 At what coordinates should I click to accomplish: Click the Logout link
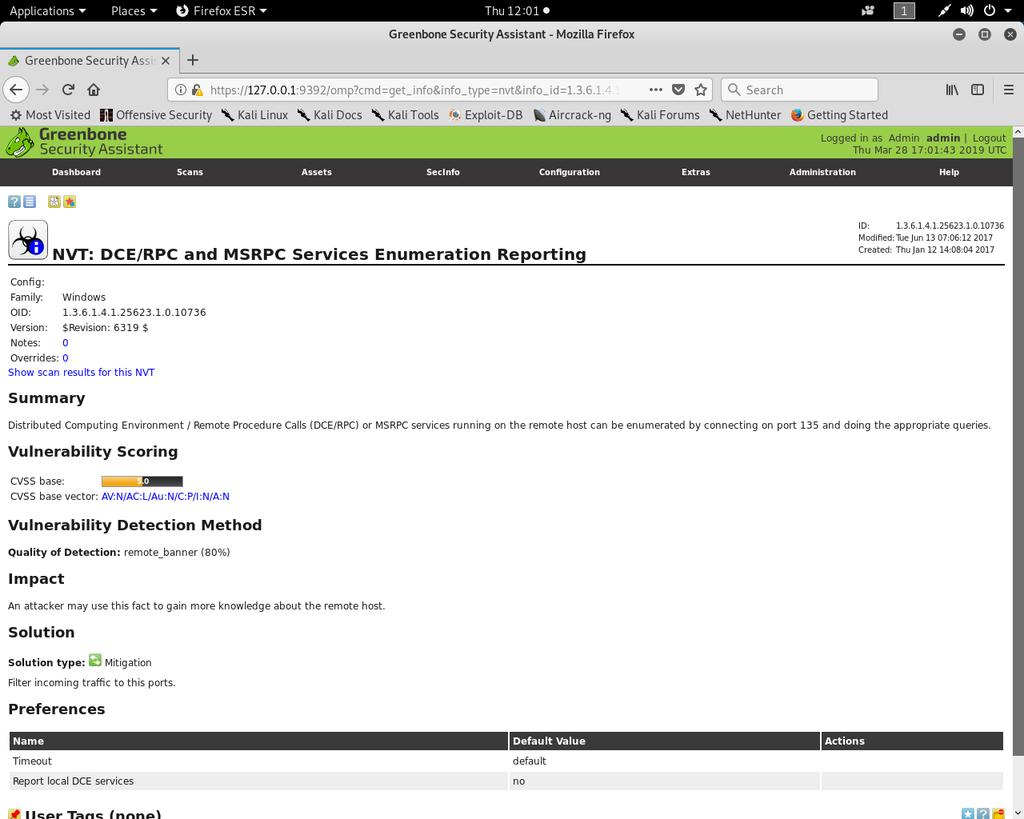point(989,138)
